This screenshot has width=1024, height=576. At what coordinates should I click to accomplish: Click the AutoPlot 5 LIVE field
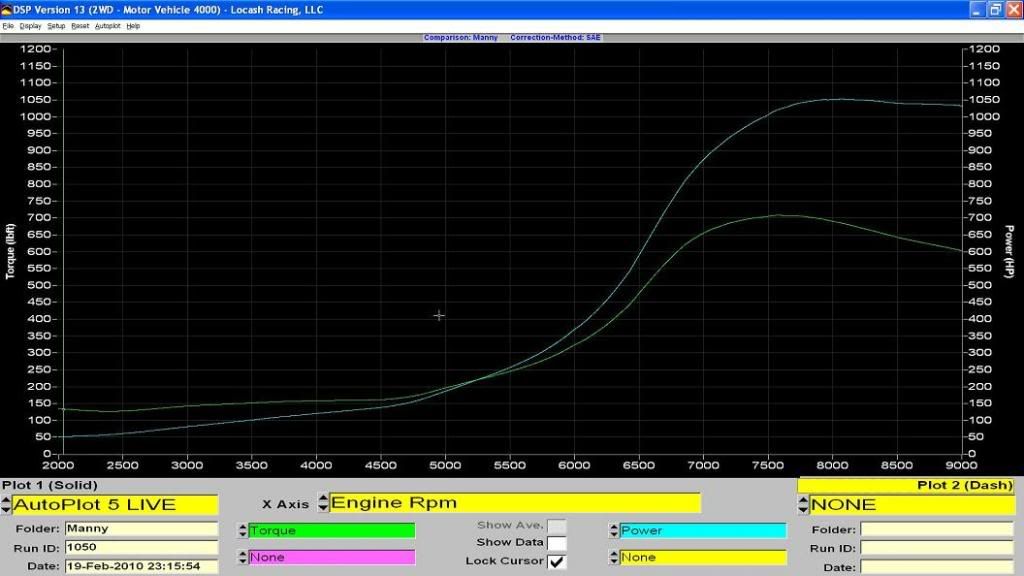(x=115, y=505)
